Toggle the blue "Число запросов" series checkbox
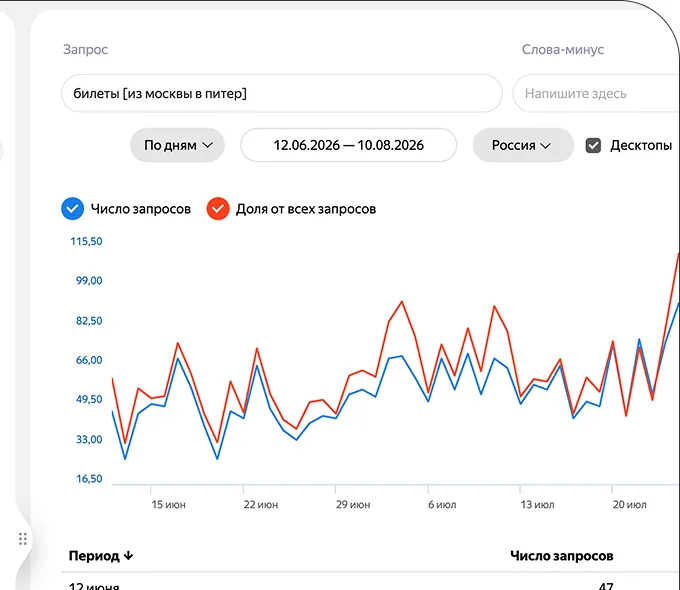 click(x=72, y=209)
